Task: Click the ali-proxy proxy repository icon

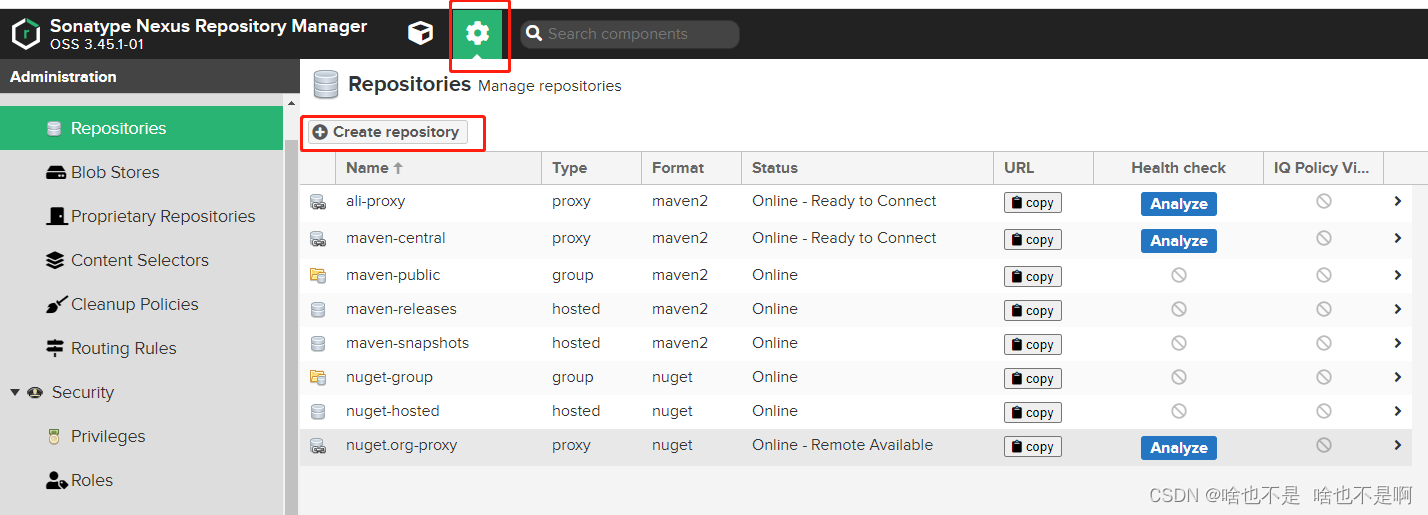Action: coord(318,202)
